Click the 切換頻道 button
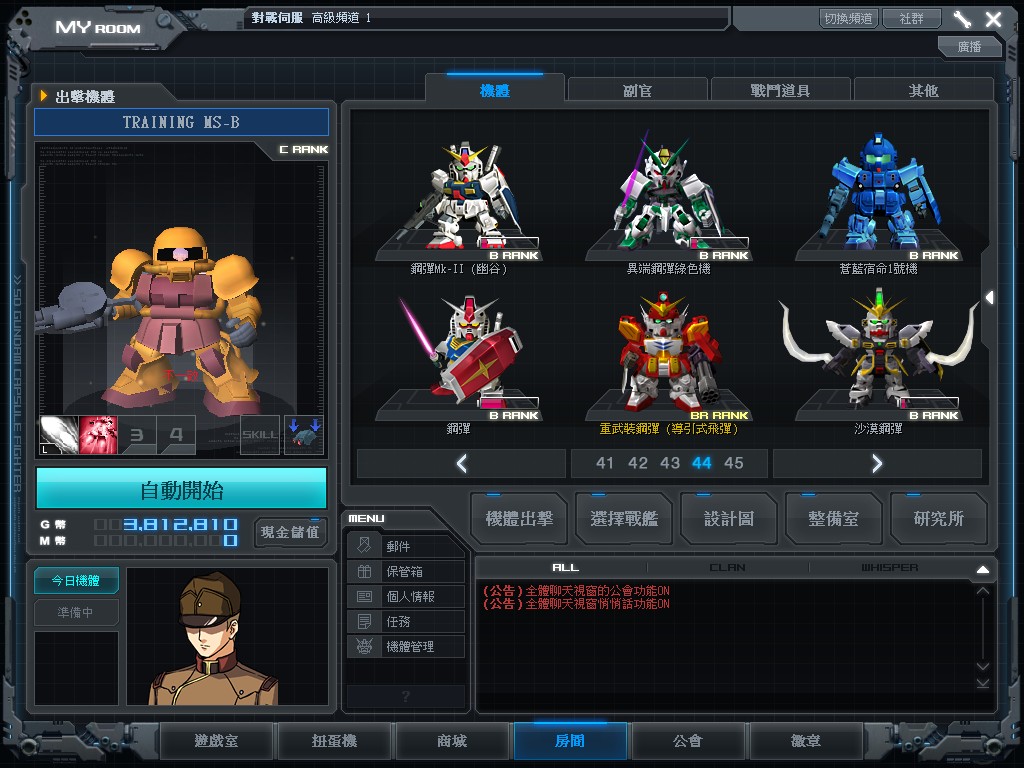Image resolution: width=1024 pixels, height=768 pixels. (x=848, y=18)
